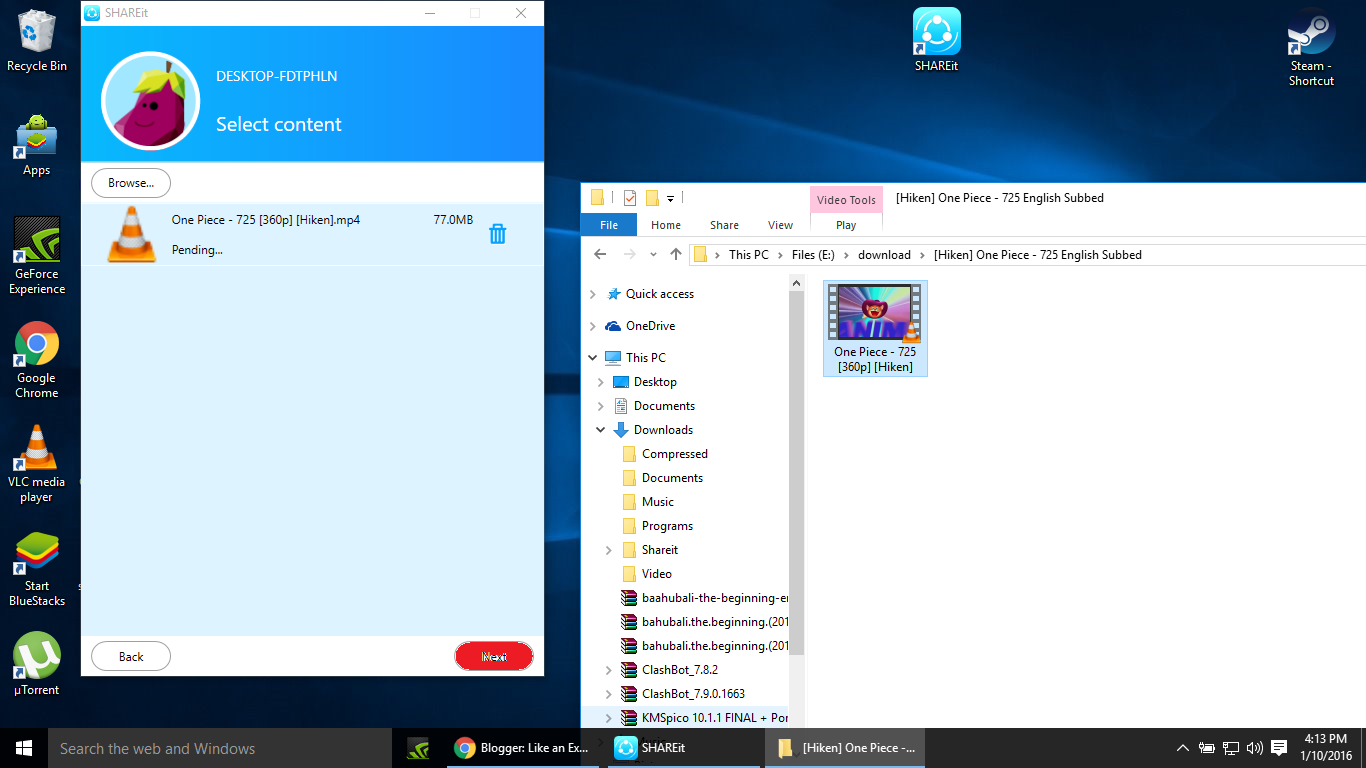Expand Desktop tree node
The image size is (1366, 768).
pyautogui.click(x=601, y=382)
